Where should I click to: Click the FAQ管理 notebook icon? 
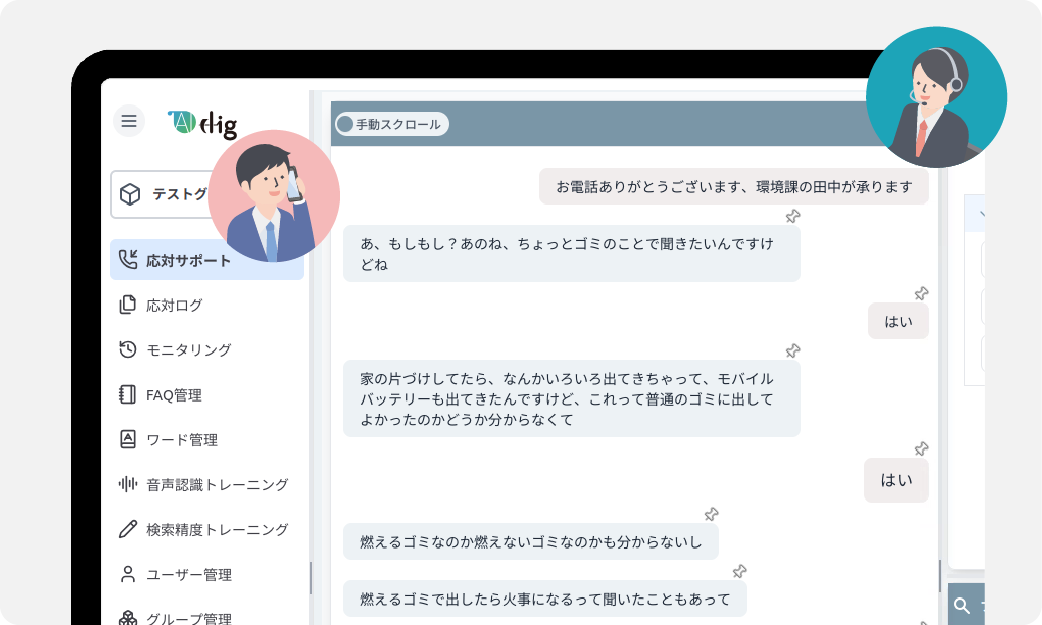(x=127, y=395)
